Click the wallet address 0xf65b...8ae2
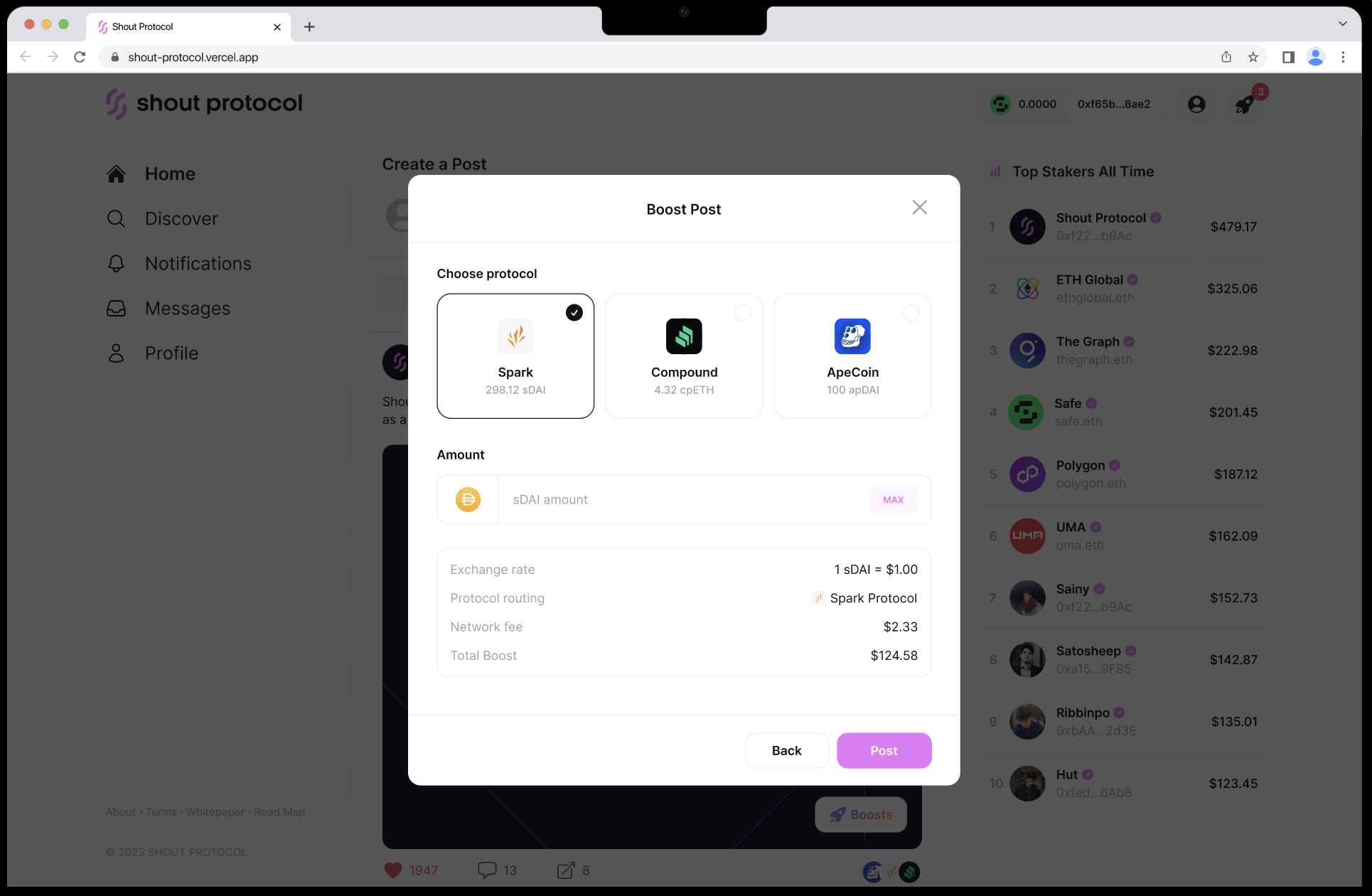The height and width of the screenshot is (896, 1372). pyautogui.click(x=1113, y=104)
